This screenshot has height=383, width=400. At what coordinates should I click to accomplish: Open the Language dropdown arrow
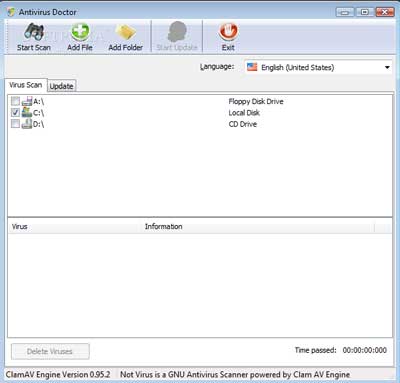point(387,68)
